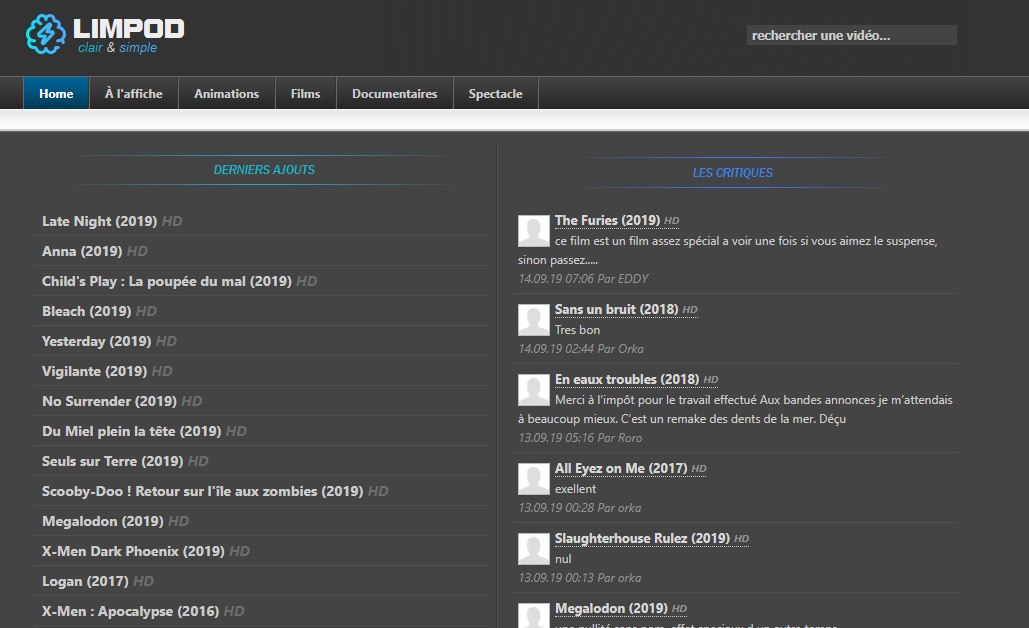Screen dimensions: 1029x628
Task: Go to the Animations section
Action: [226, 93]
